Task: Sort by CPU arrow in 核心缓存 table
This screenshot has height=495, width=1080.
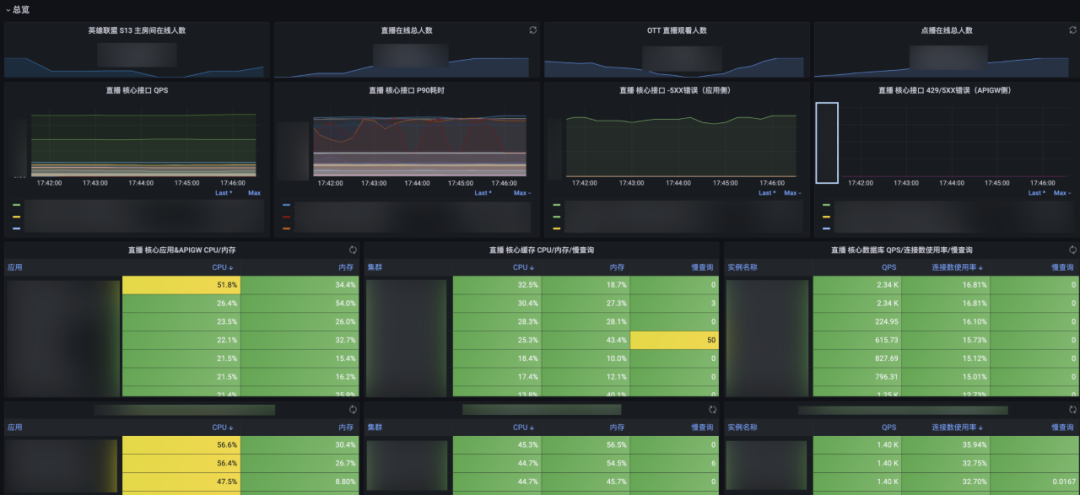Action: pyautogui.click(x=532, y=267)
